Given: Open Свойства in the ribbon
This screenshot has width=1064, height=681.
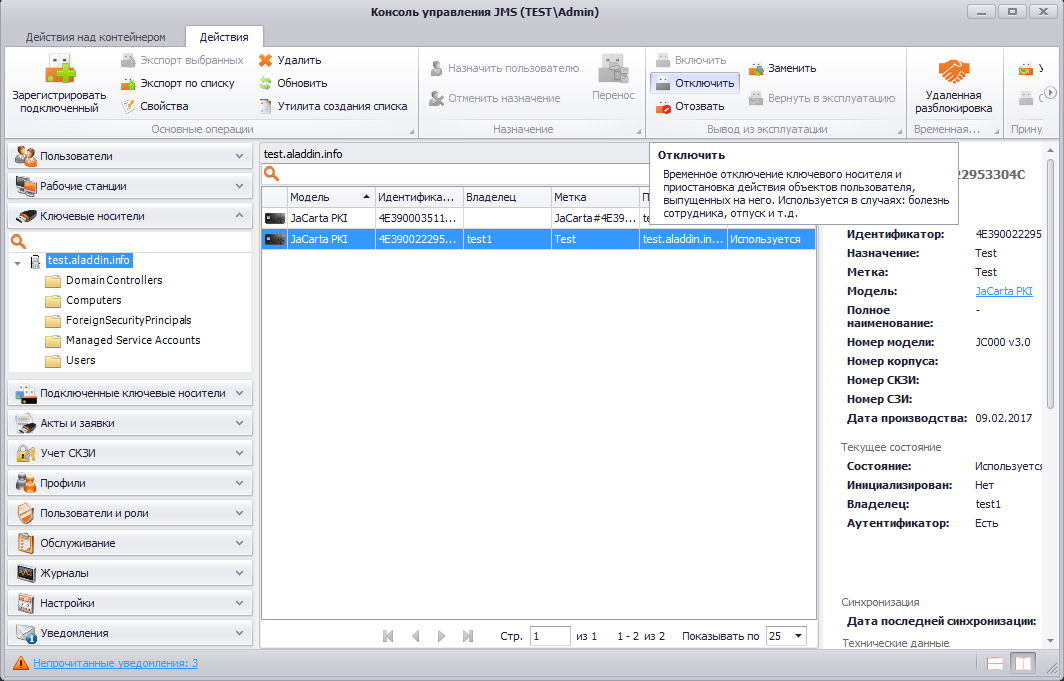Looking at the screenshot, I should (155, 106).
